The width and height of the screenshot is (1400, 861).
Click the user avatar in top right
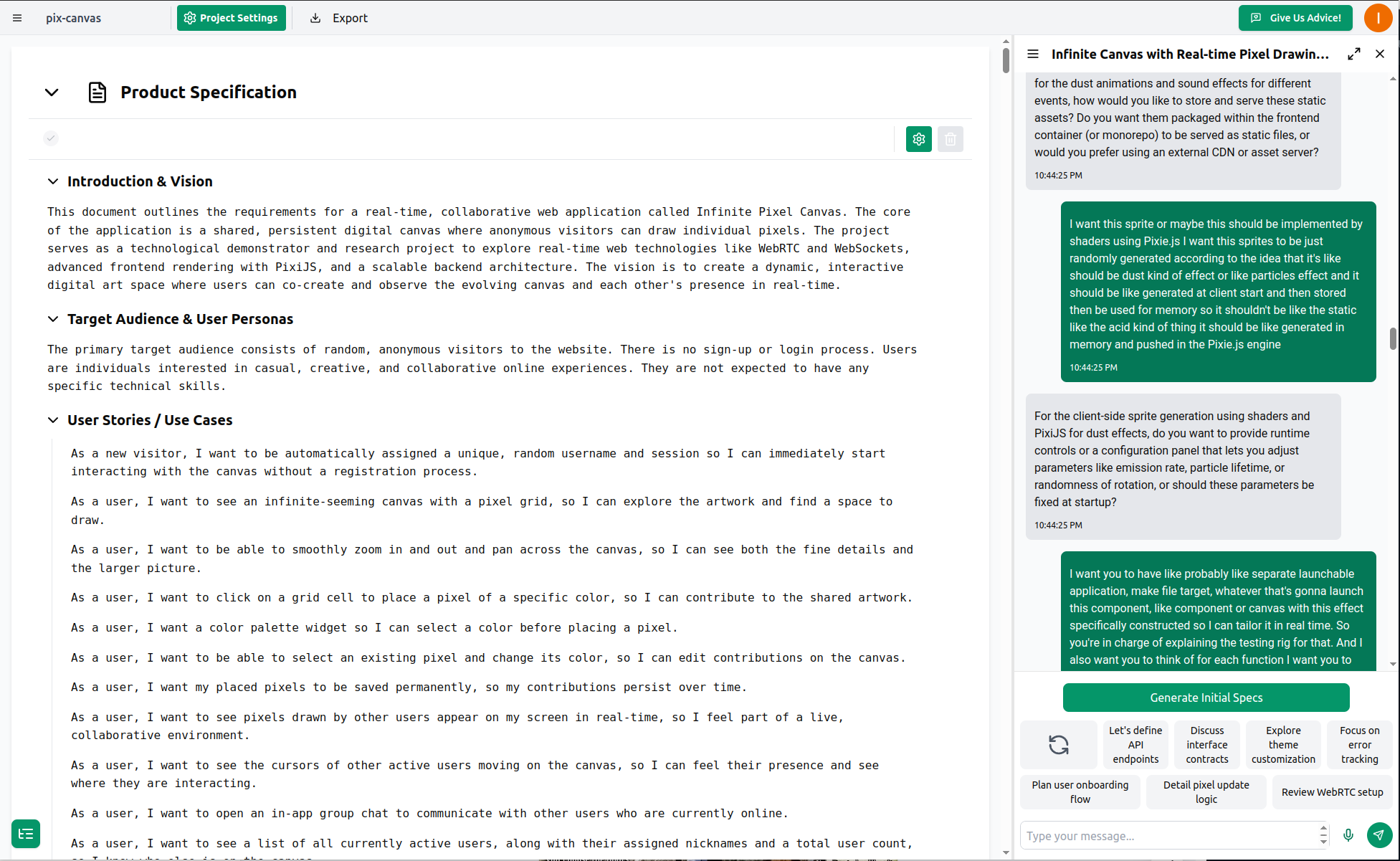1377,18
